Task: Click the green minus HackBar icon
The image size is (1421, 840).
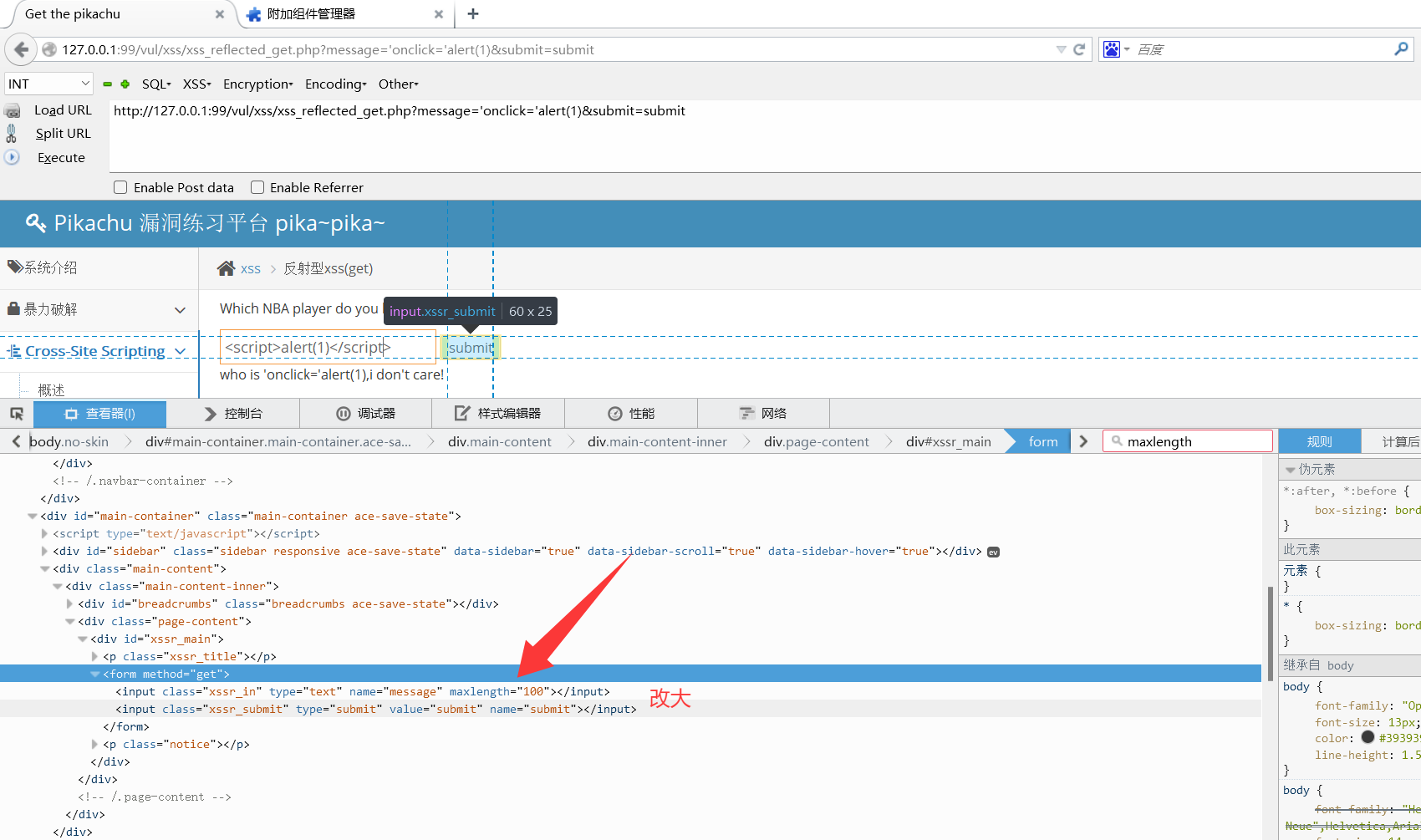Action: point(107,84)
